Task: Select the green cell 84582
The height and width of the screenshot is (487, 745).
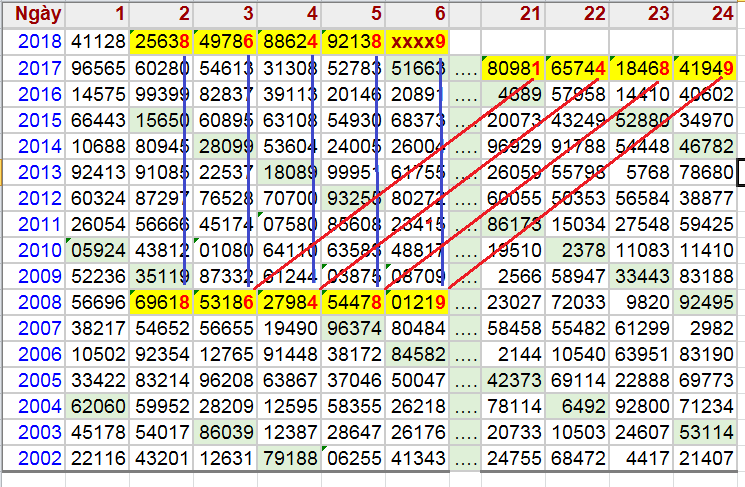Action: [x=417, y=354]
